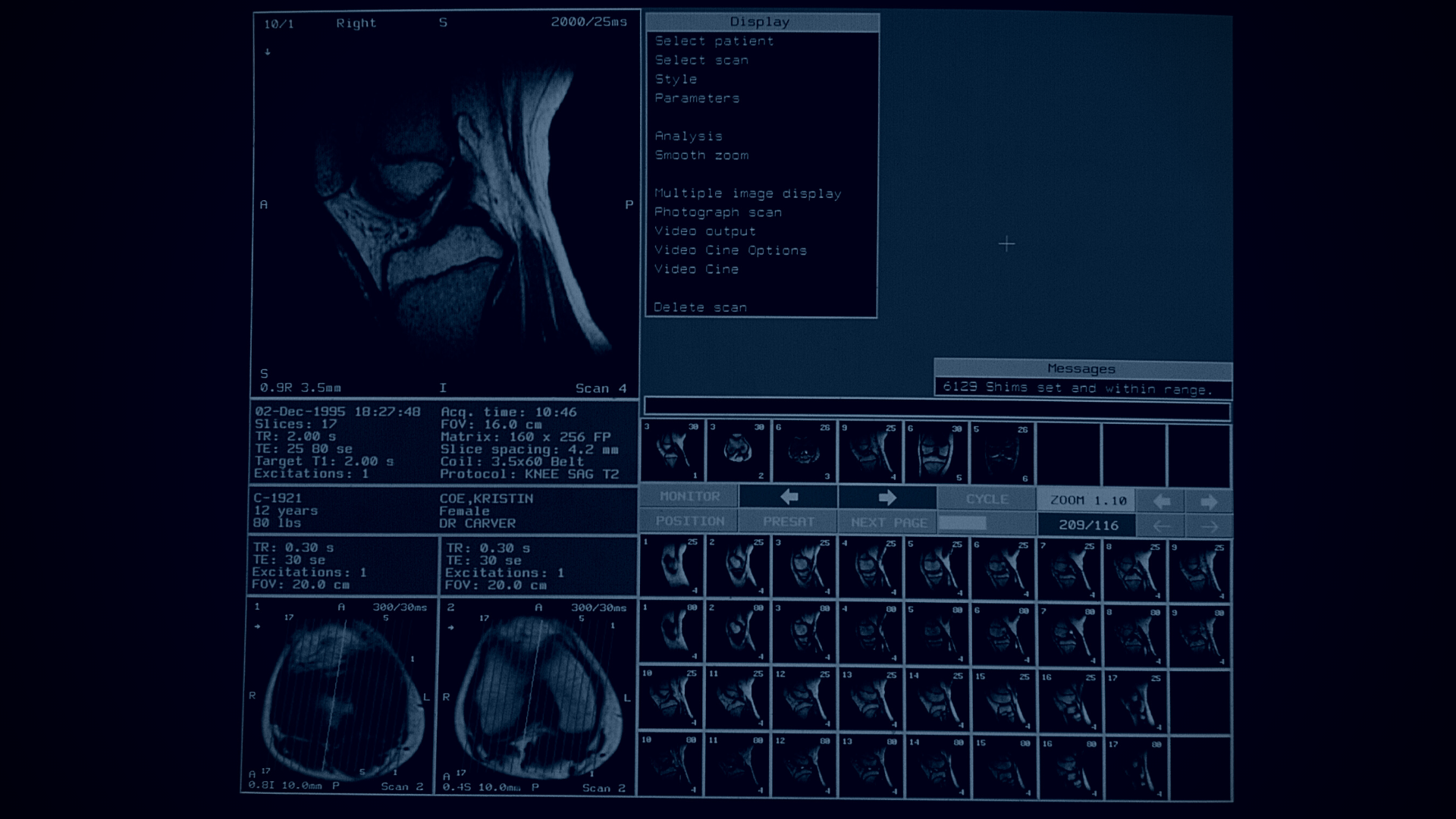
Task: Open slice 9 echo 25 thumbnail
Action: [1200, 572]
